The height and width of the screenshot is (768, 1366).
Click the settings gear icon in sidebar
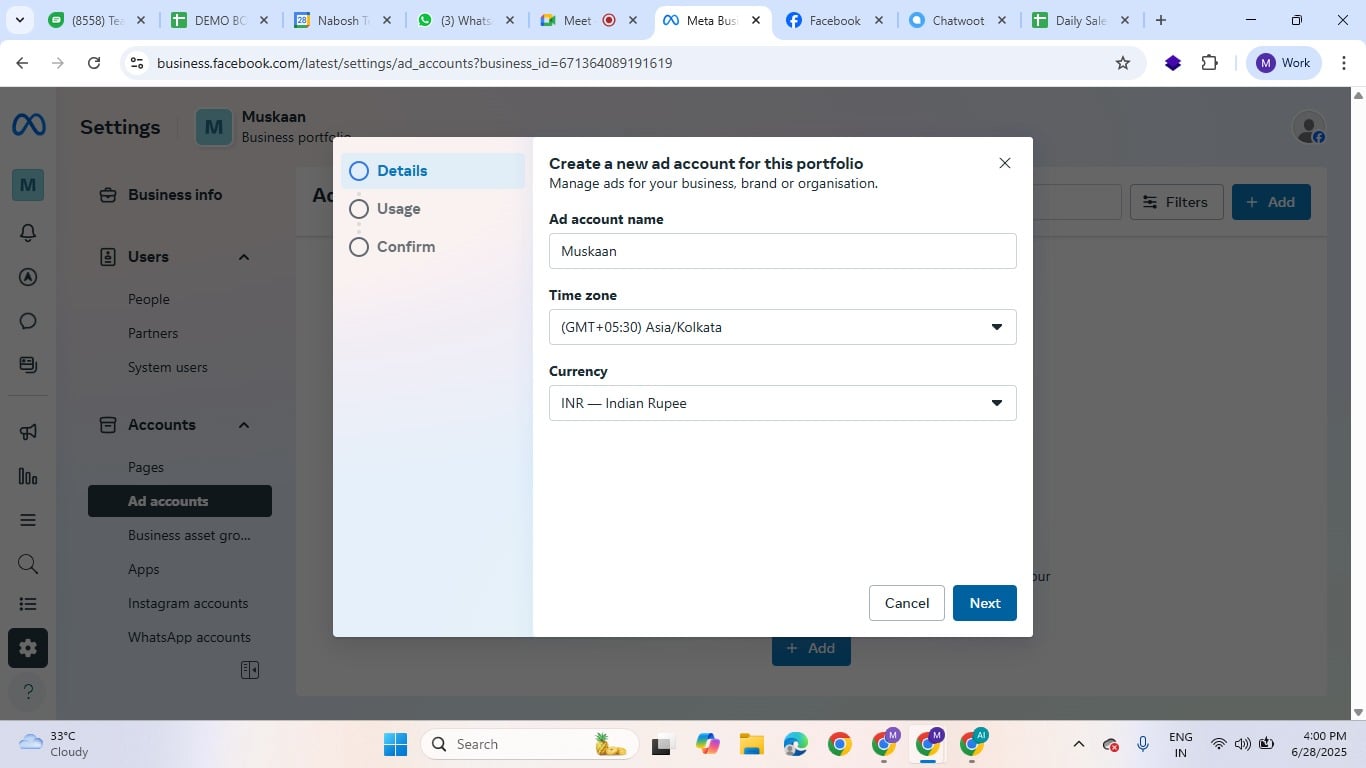[26, 647]
